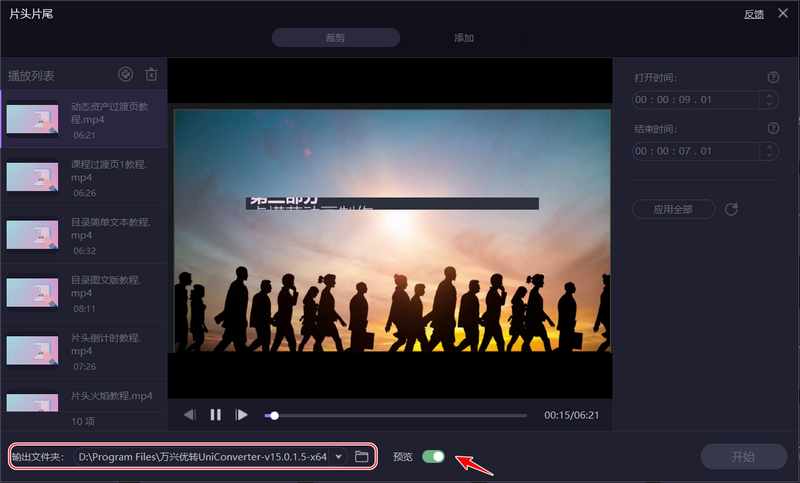The width and height of the screenshot is (800, 483).
Task: Click help icon next to 结束时间
Action: click(772, 129)
